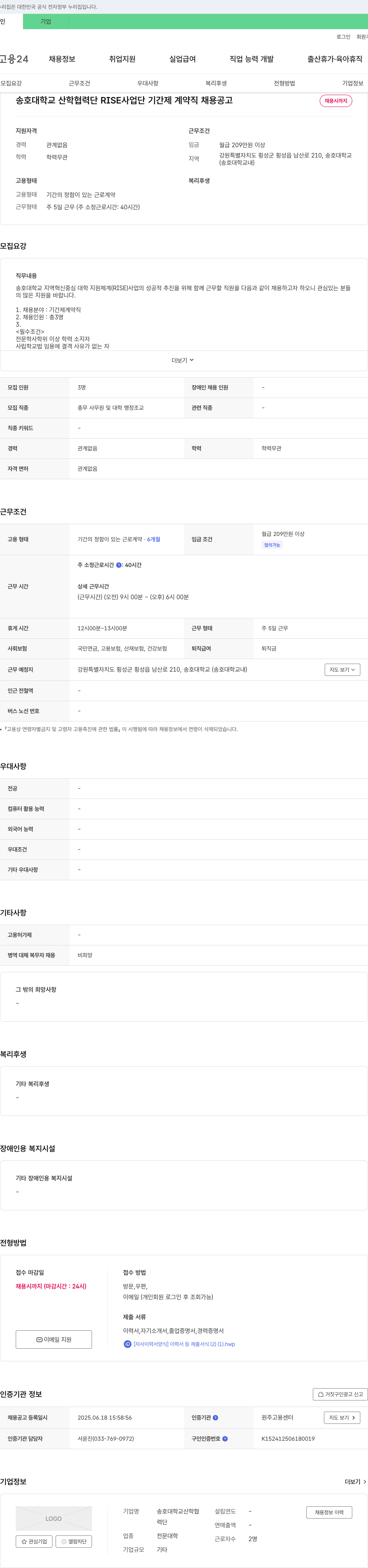Open 더보기 in 기업정보 section
The image size is (368, 1568).
(x=355, y=1482)
